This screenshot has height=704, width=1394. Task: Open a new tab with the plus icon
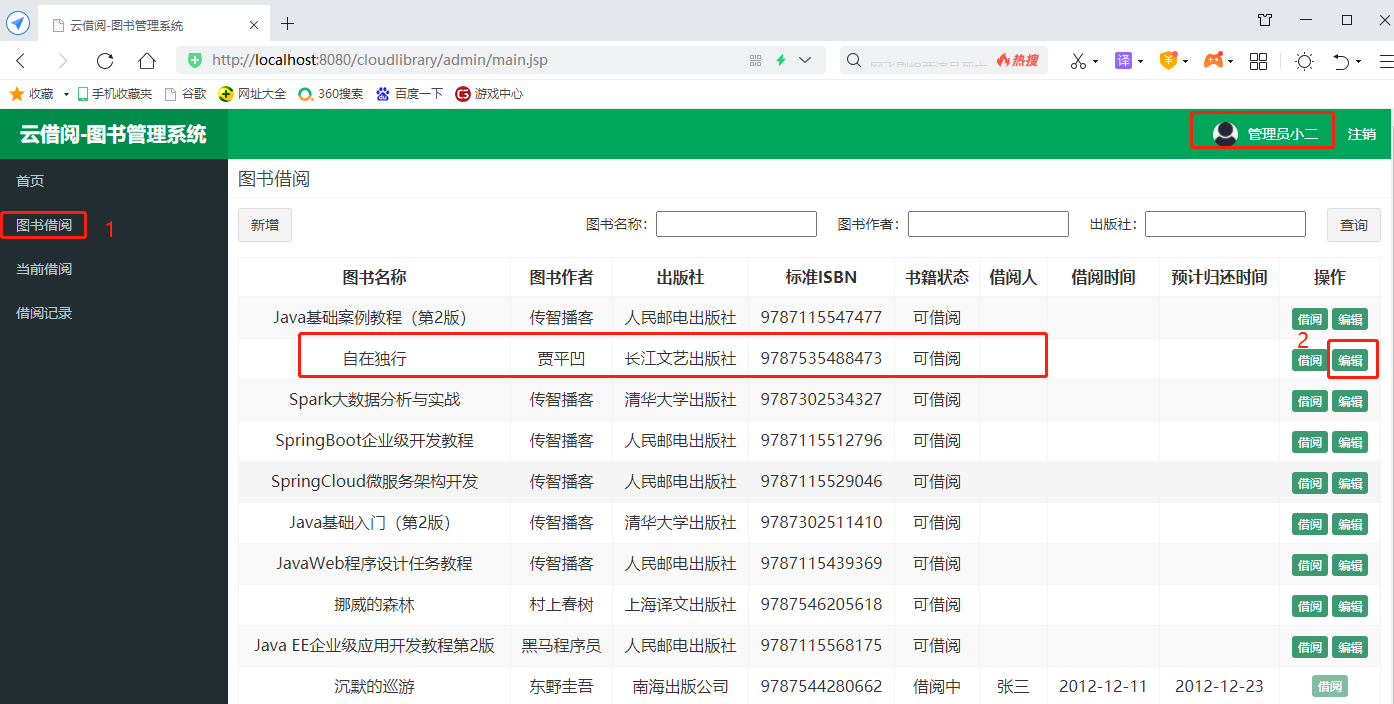coord(288,23)
